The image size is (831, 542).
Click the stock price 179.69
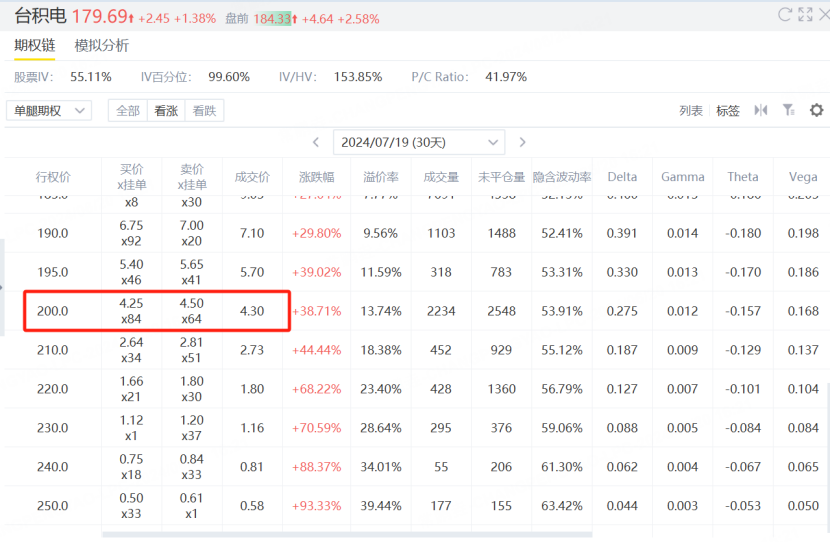[100, 16]
